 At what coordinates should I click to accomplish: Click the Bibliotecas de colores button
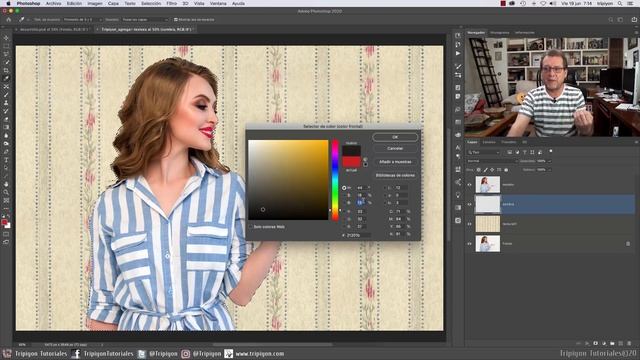pyautogui.click(x=395, y=175)
